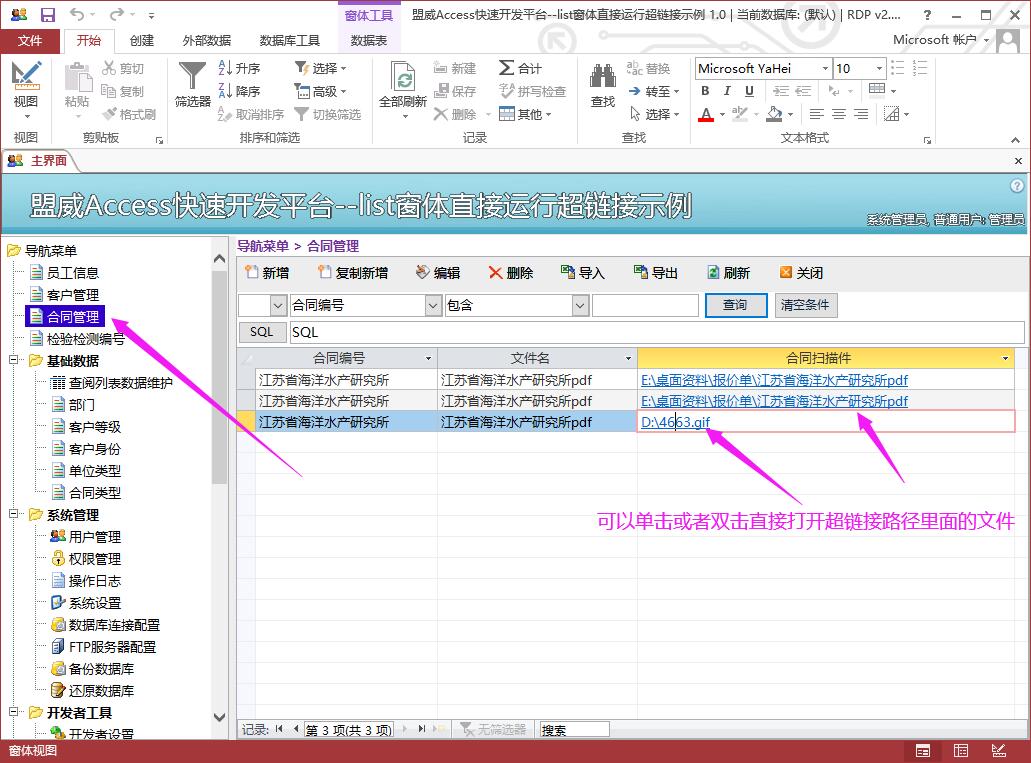The image size is (1031, 763).
Task: Click the Undo arrow icon
Action: [x=77, y=14]
